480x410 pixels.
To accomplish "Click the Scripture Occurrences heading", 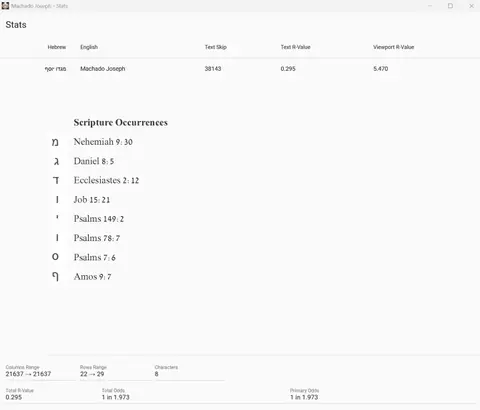I will 121,122.
